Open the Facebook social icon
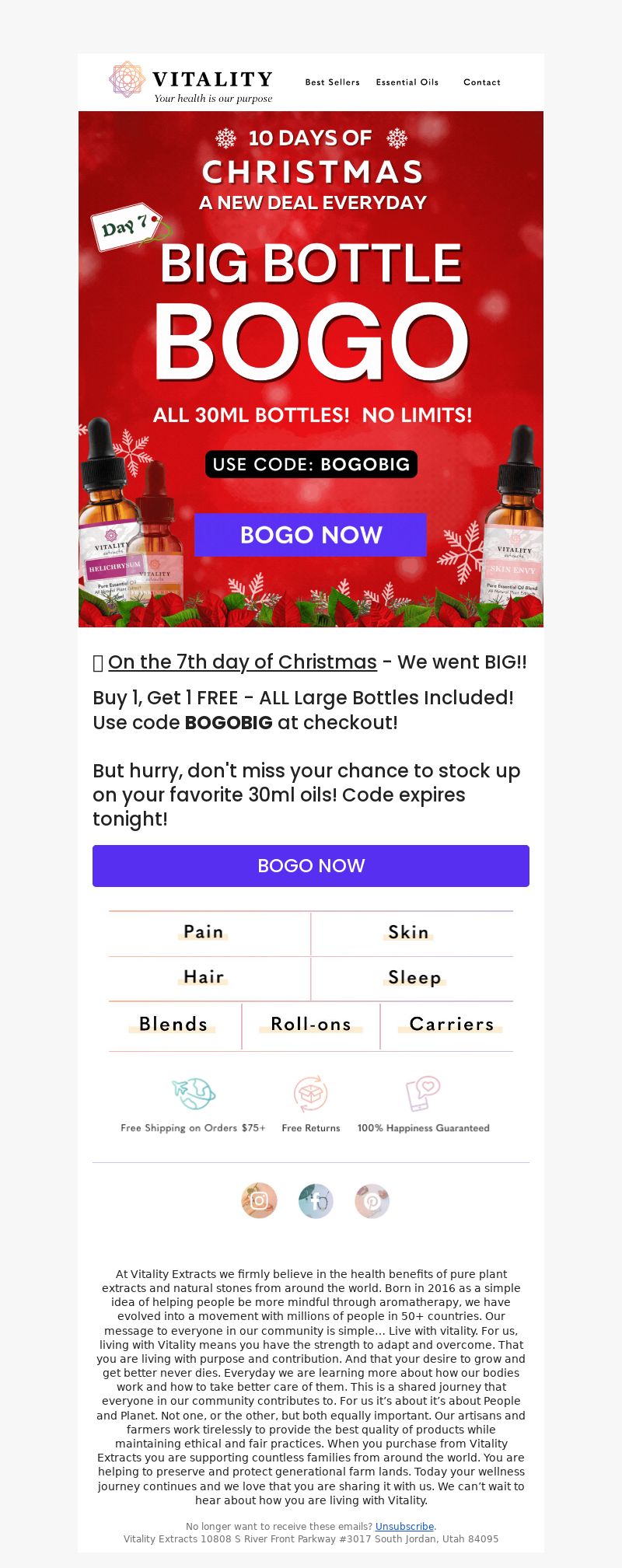The image size is (622, 1568). 316,1200
